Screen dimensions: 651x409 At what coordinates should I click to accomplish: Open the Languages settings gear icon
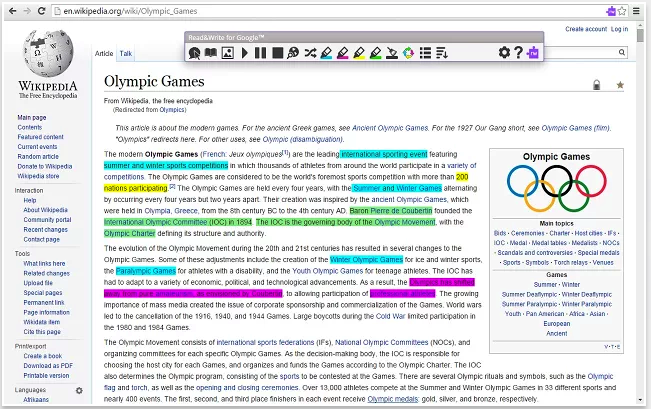pos(79,390)
